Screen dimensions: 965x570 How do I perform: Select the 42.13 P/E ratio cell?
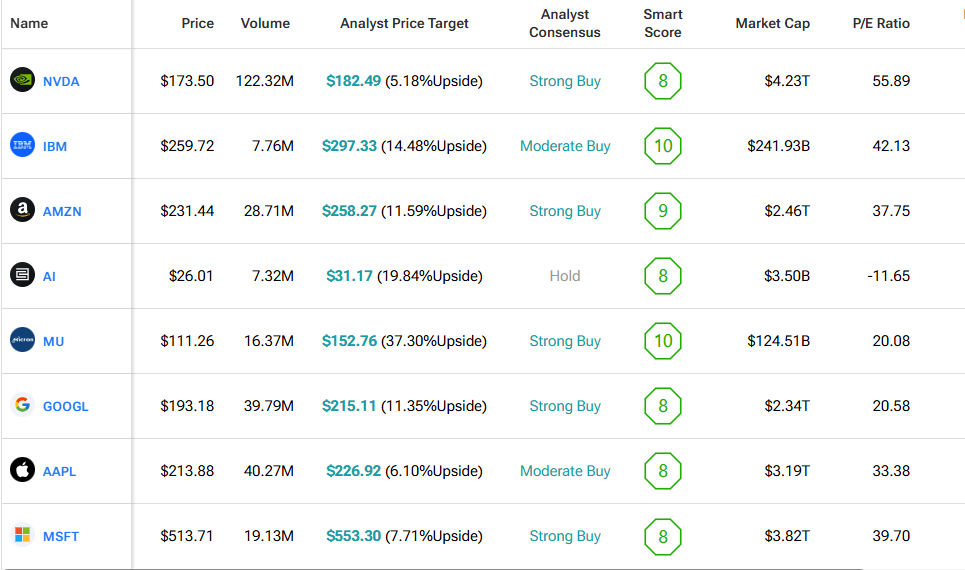click(x=891, y=146)
